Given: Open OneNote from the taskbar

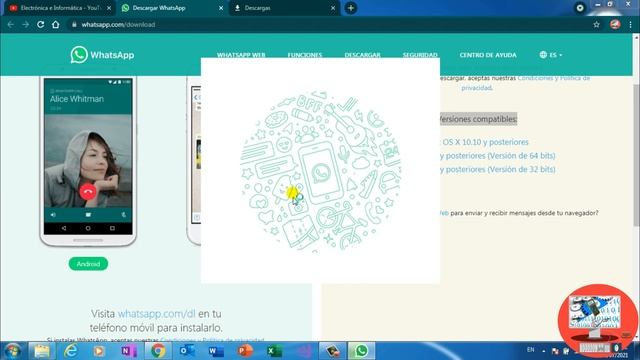Looking at the screenshot, I should [x=129, y=351].
